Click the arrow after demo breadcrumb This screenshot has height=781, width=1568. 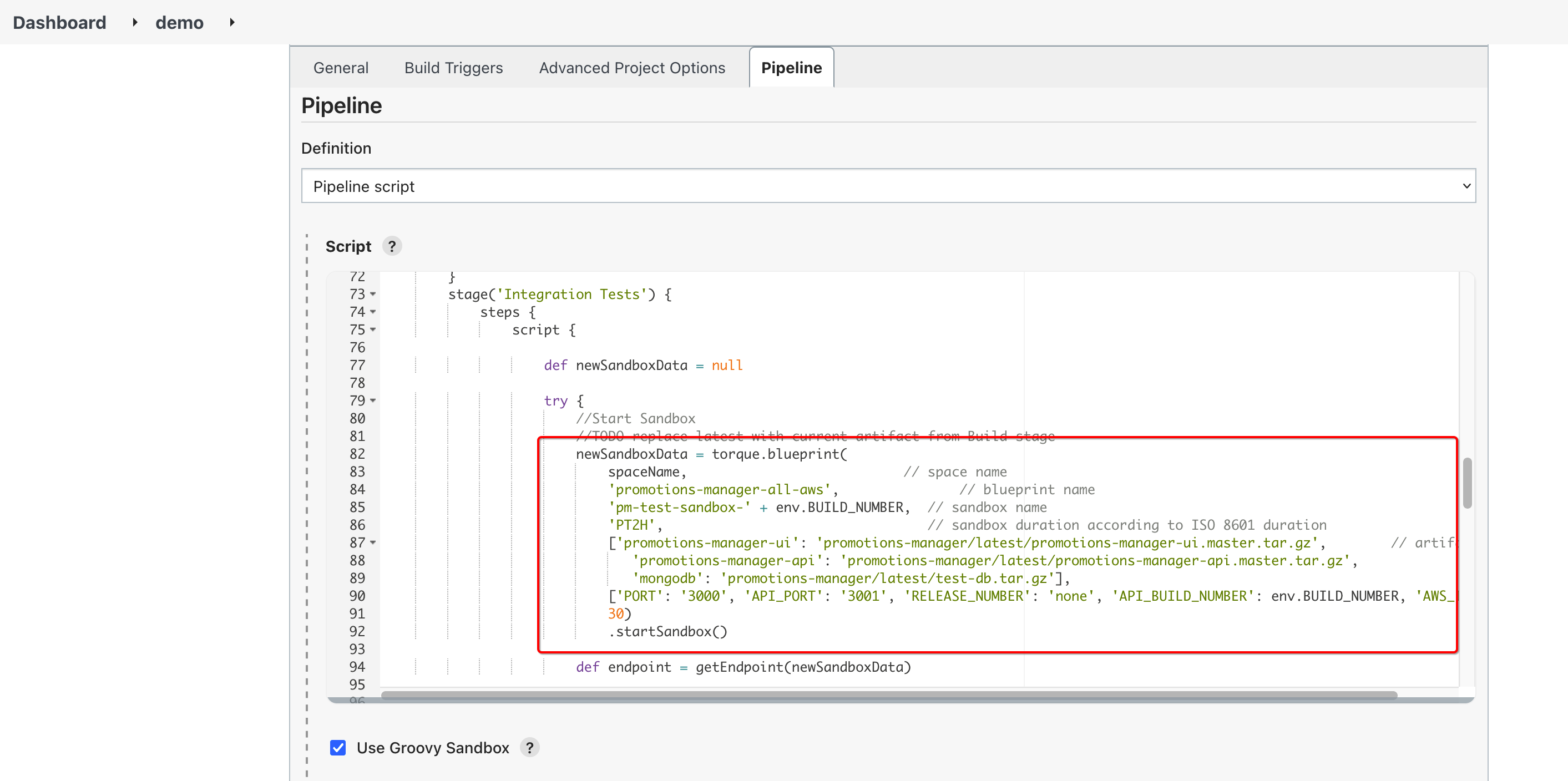click(x=232, y=23)
